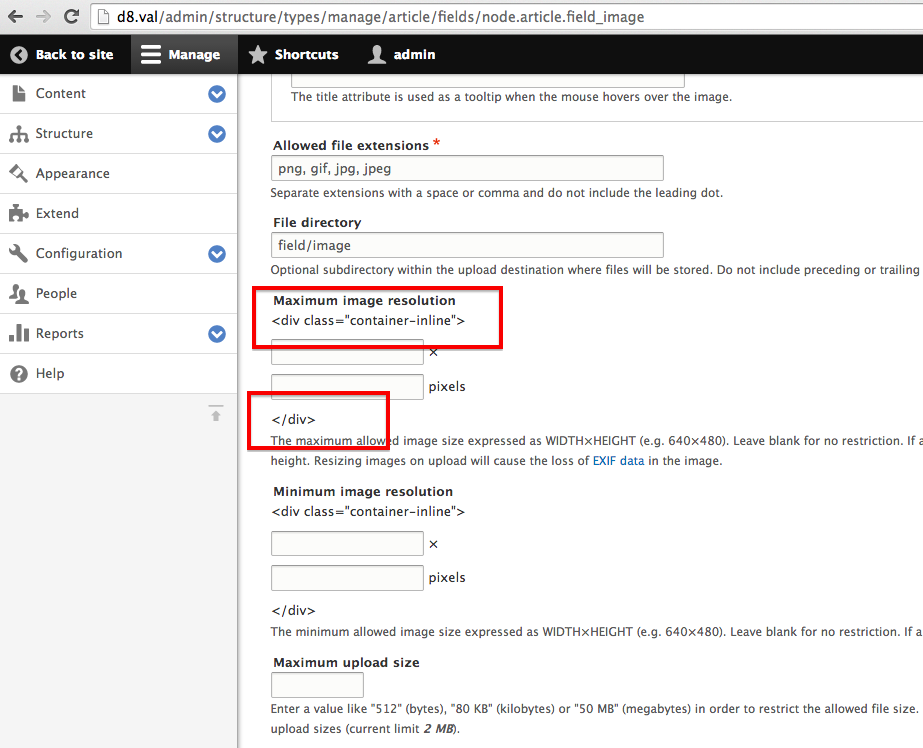Click the Reports bar chart icon
Viewport: 923px width, 748px height.
pos(19,333)
